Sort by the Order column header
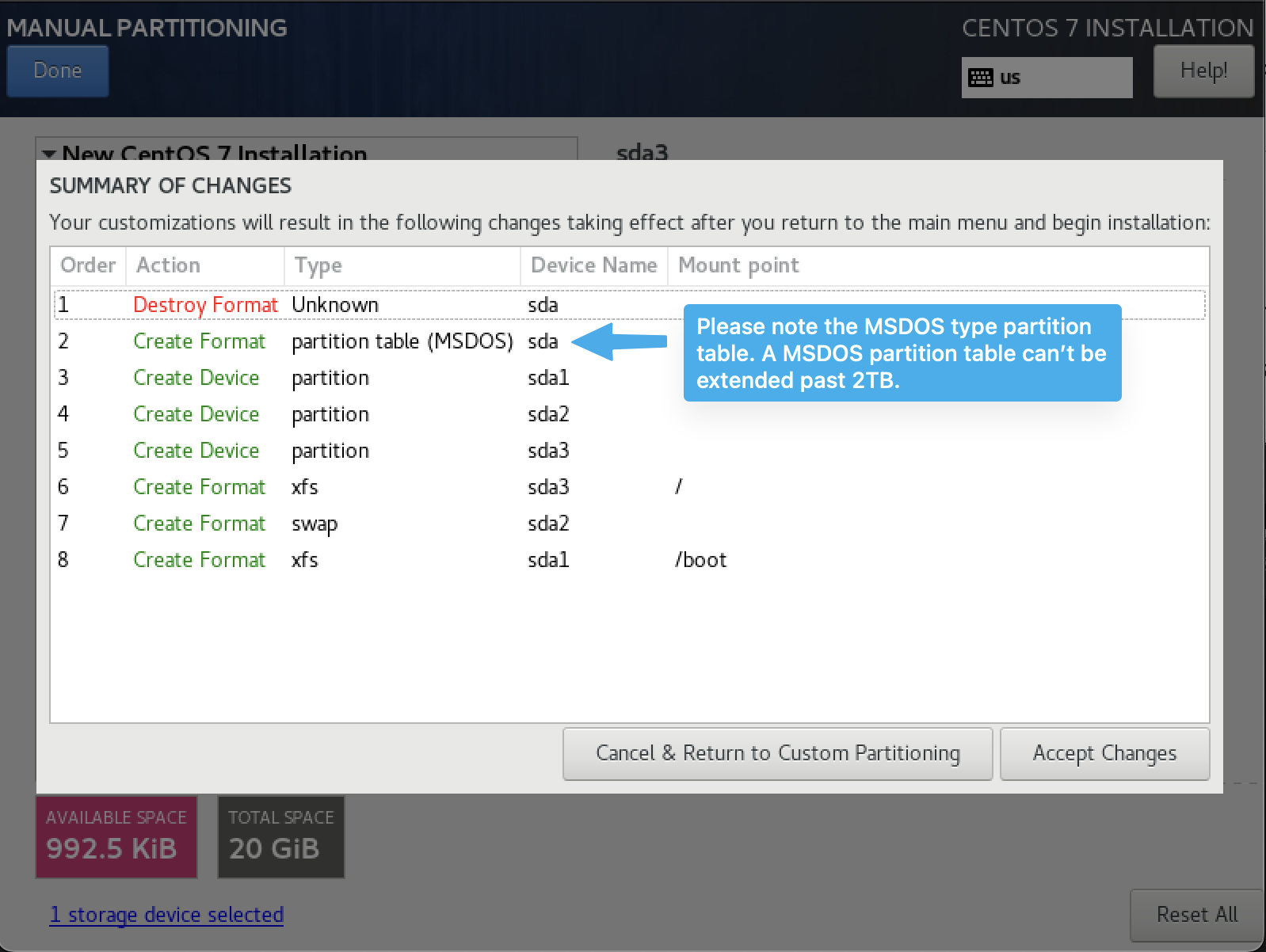The height and width of the screenshot is (952, 1266). pyautogui.click(x=88, y=265)
